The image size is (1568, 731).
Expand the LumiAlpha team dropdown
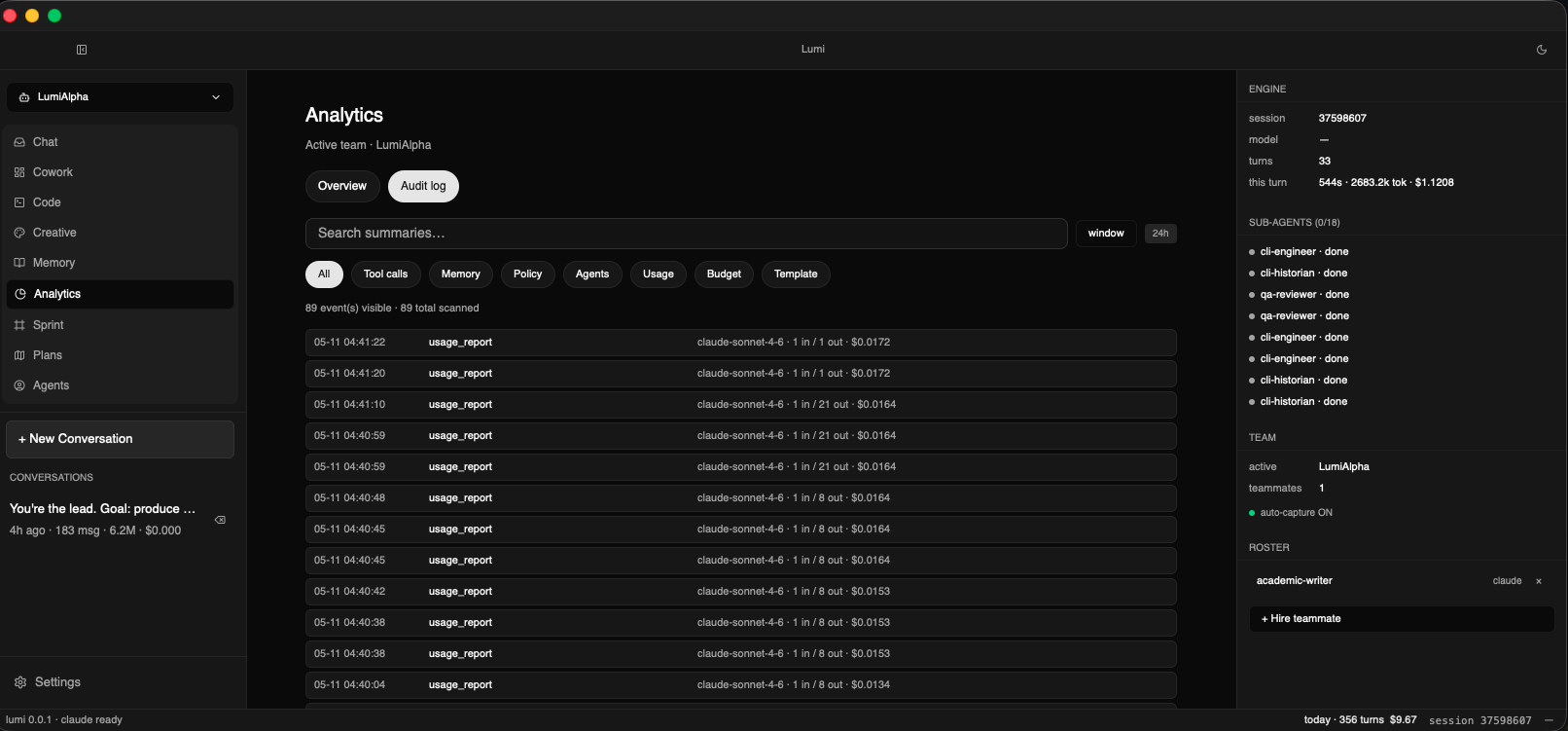click(x=121, y=97)
